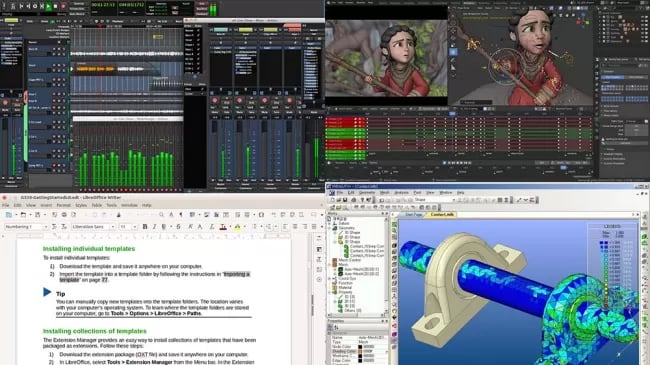Click the green Play button in DAW transport
The image size is (650, 365).
pyautogui.click(x=49, y=6)
